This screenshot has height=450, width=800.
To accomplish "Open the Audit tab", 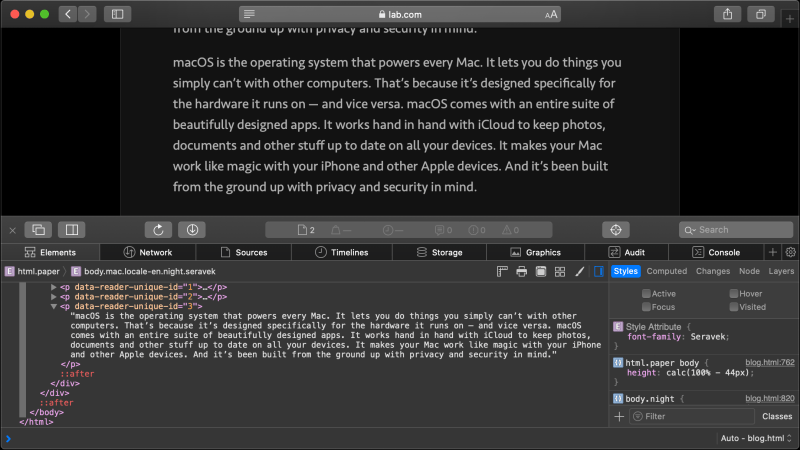I will tap(626, 252).
